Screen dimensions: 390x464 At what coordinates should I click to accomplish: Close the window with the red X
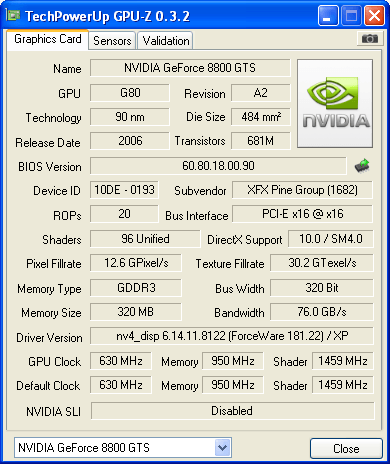pyautogui.click(x=374, y=16)
